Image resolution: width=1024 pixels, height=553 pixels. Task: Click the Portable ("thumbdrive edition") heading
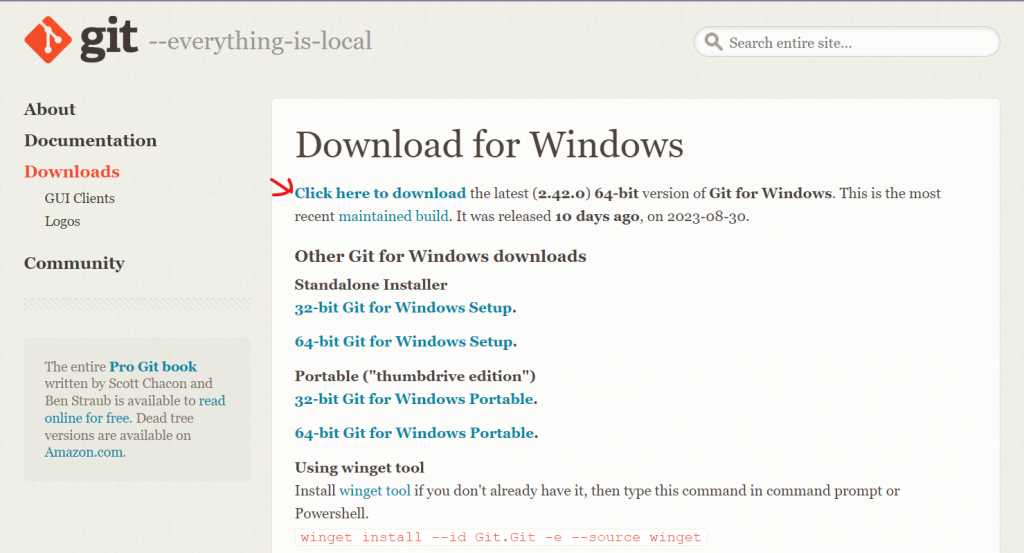(415, 376)
